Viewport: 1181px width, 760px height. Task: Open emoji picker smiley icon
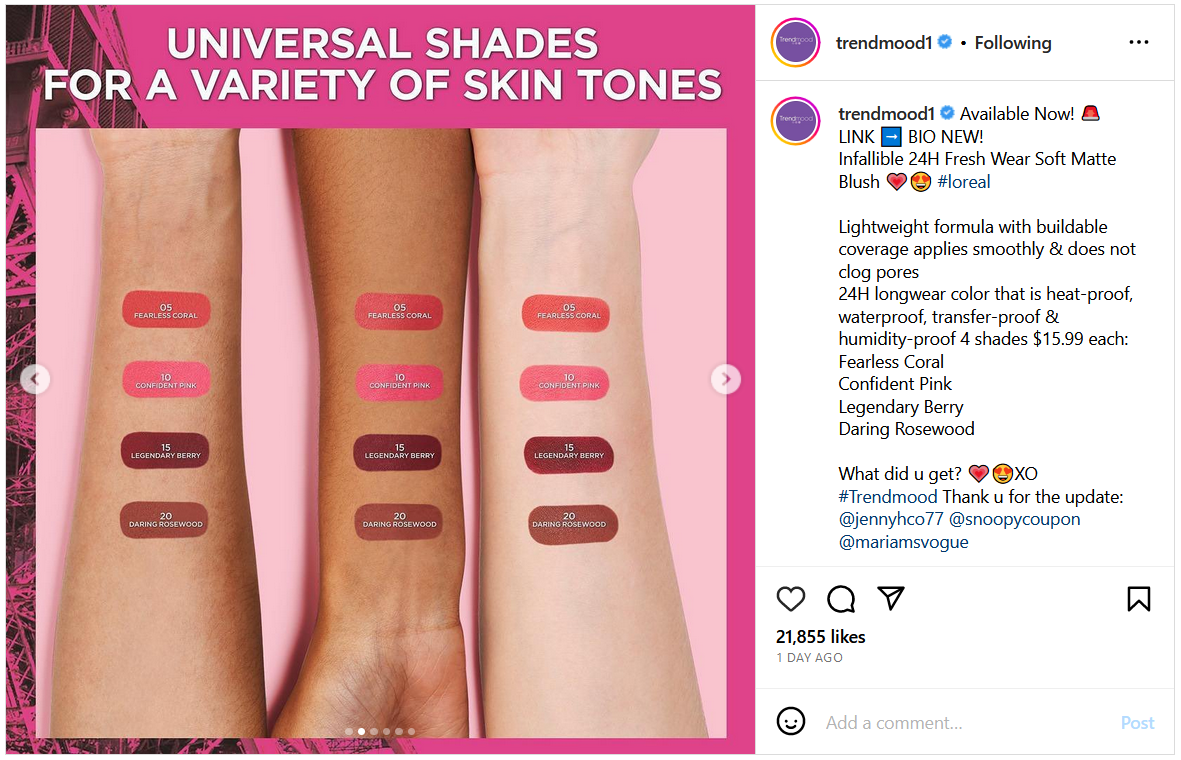790,721
